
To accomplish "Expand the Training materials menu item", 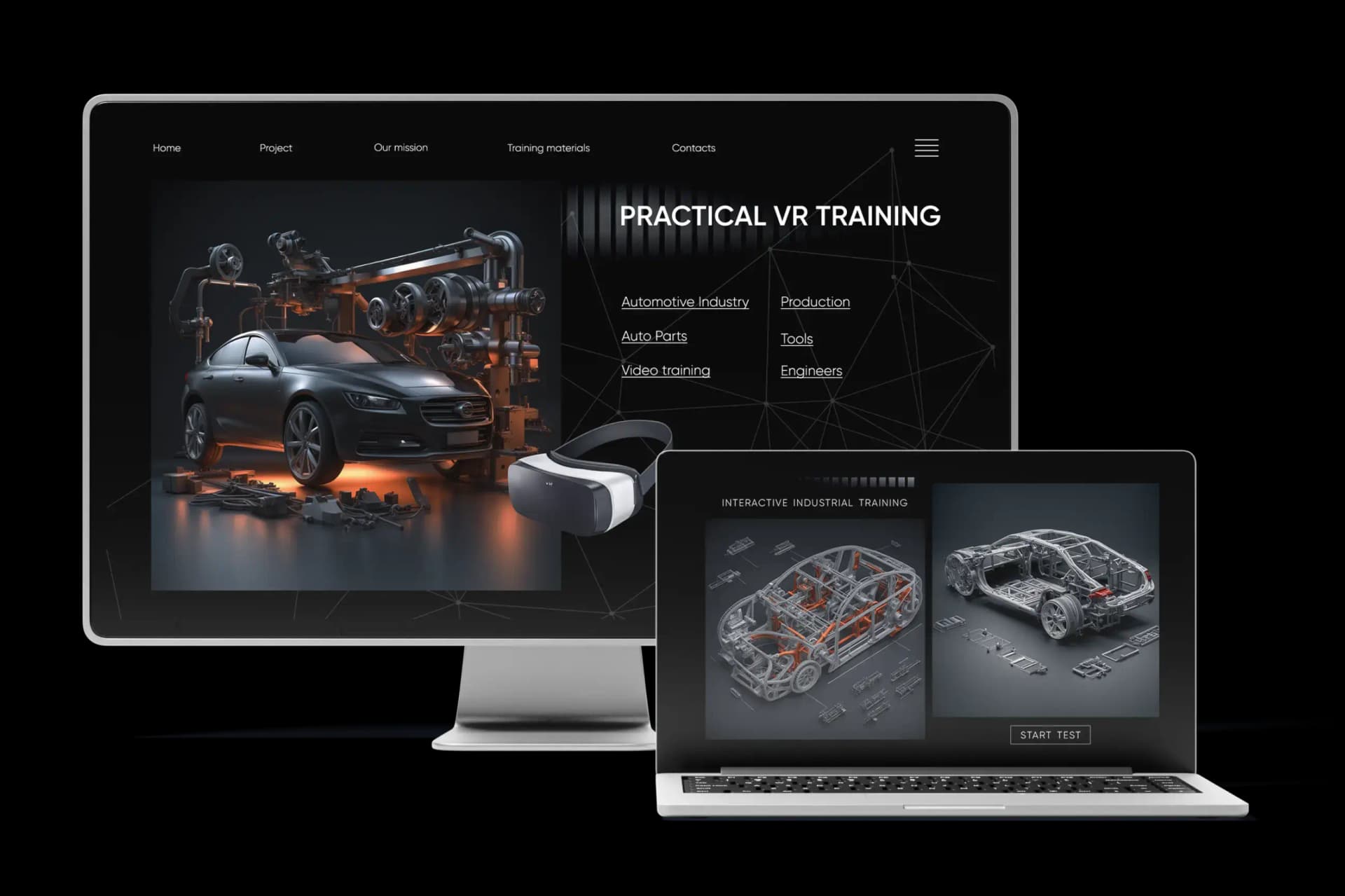I will (547, 148).
